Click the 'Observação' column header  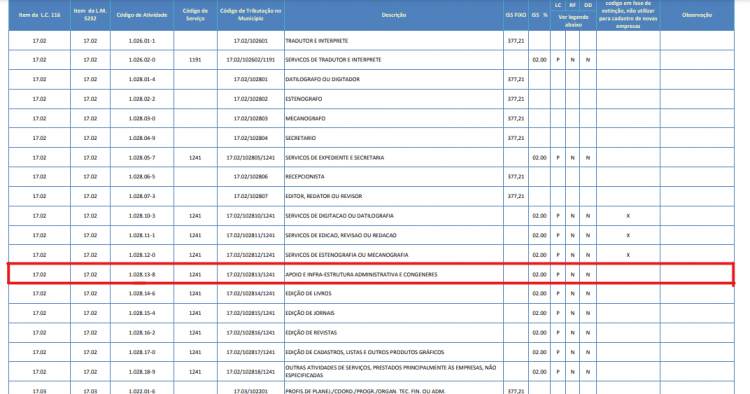point(697,15)
